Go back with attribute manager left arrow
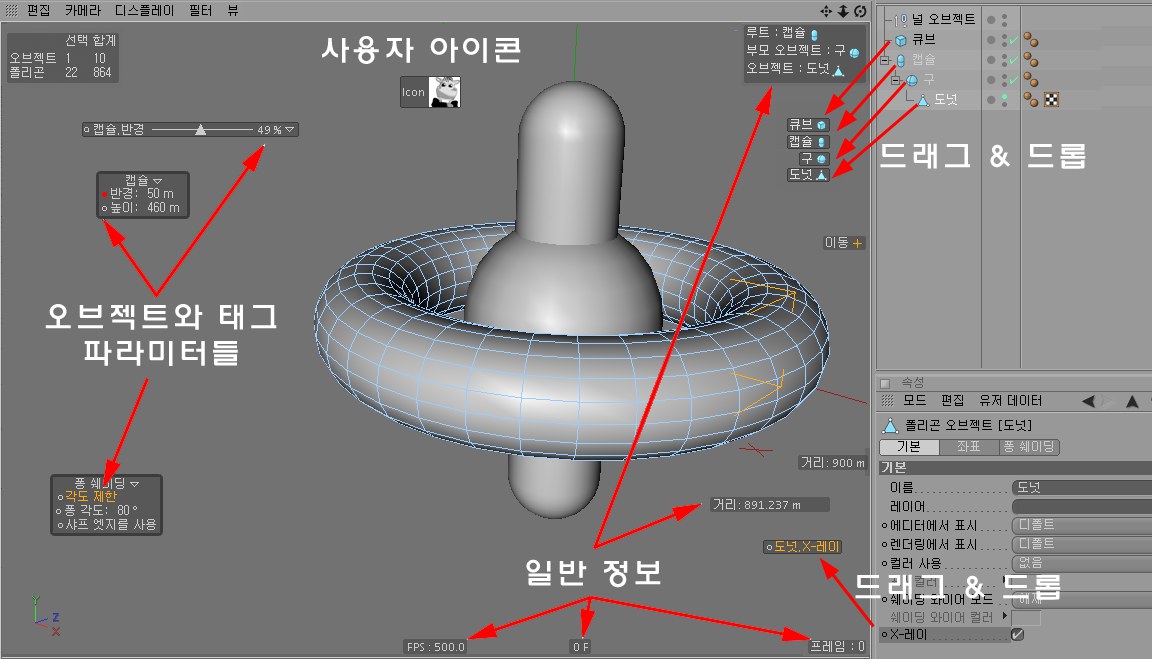This screenshot has height=659, width=1152. pos(1088,401)
